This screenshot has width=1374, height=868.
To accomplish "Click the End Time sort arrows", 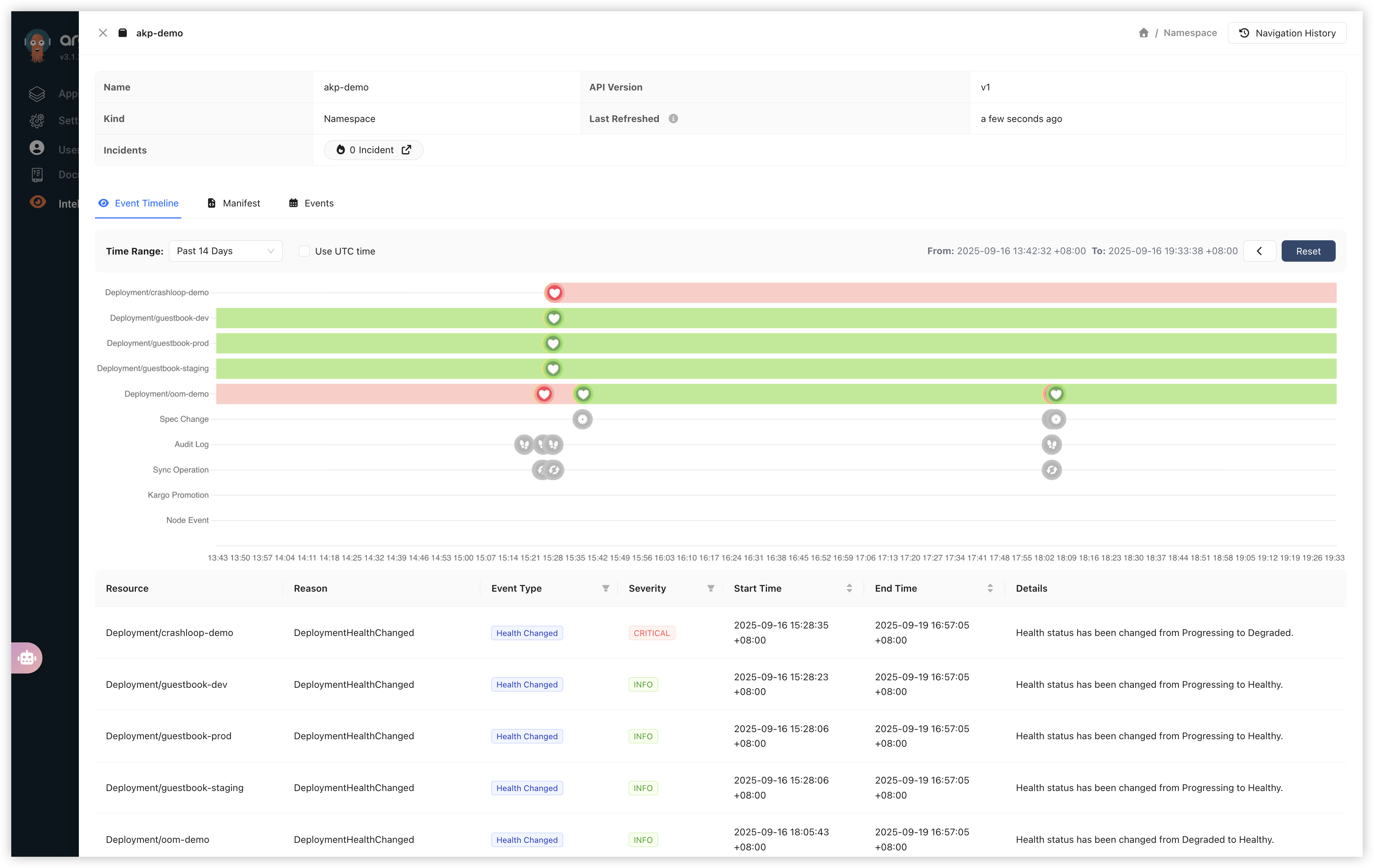I will (990, 588).
